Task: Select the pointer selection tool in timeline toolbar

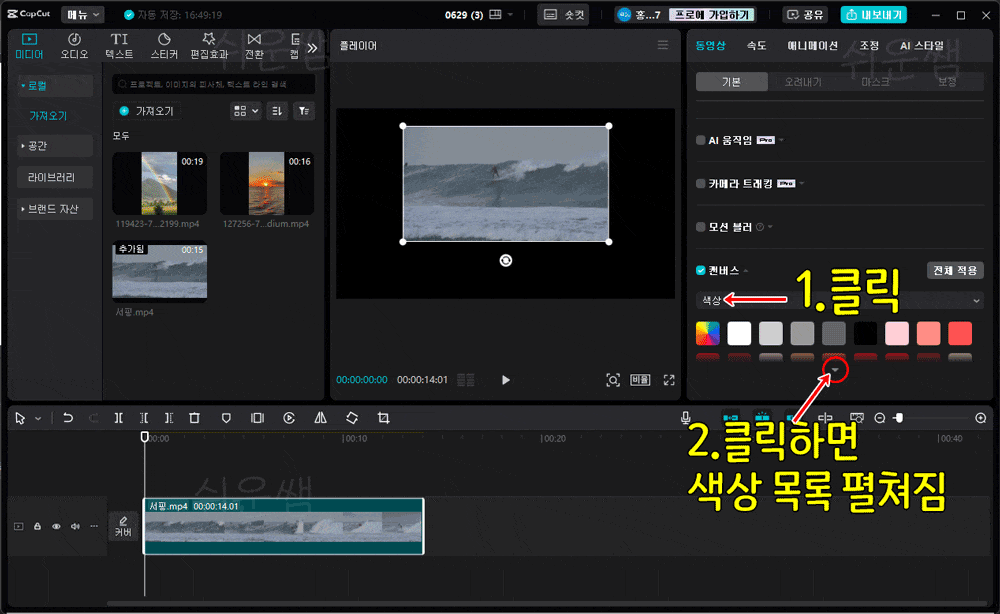Action: pos(20,418)
